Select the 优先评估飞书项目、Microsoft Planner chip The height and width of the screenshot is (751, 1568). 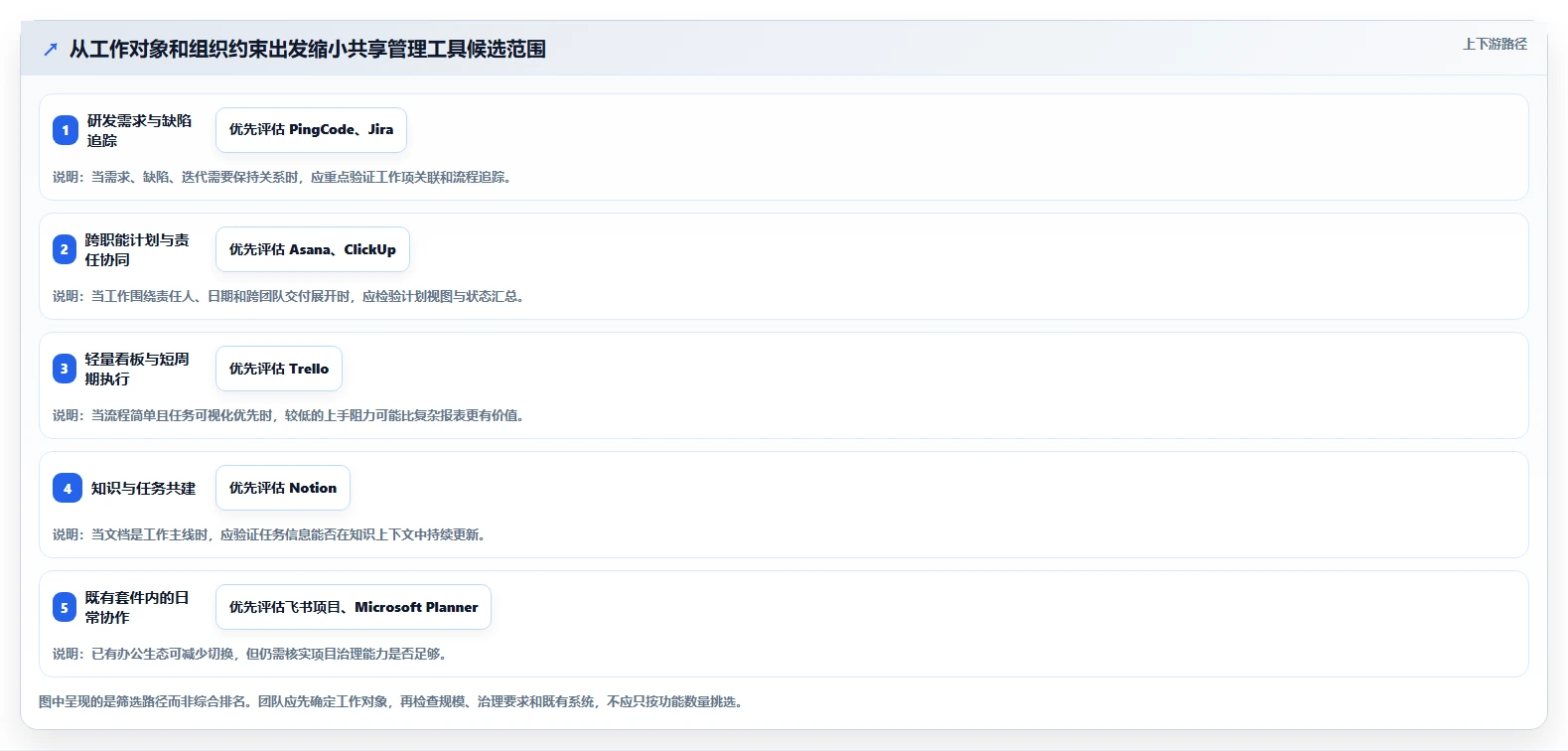click(x=354, y=607)
